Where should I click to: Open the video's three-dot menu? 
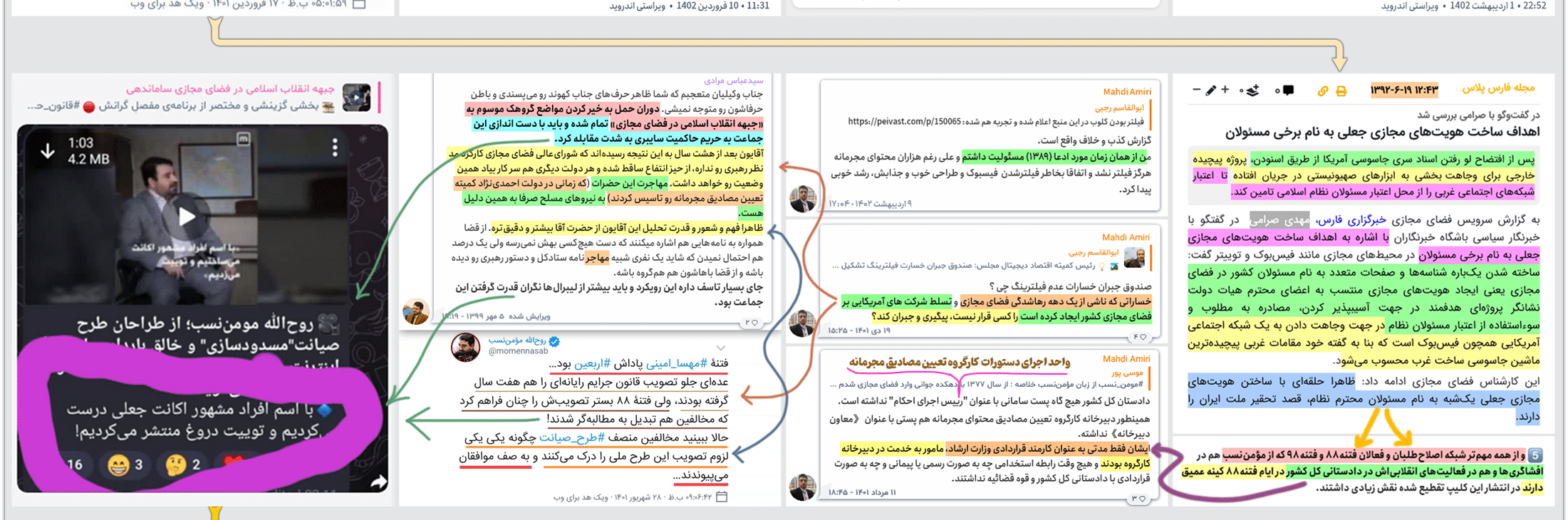click(335, 147)
